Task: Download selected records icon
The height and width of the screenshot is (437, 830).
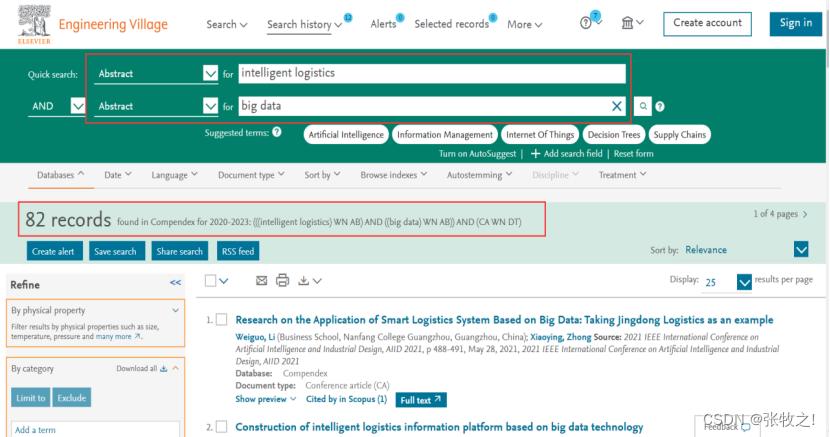Action: tap(303, 280)
